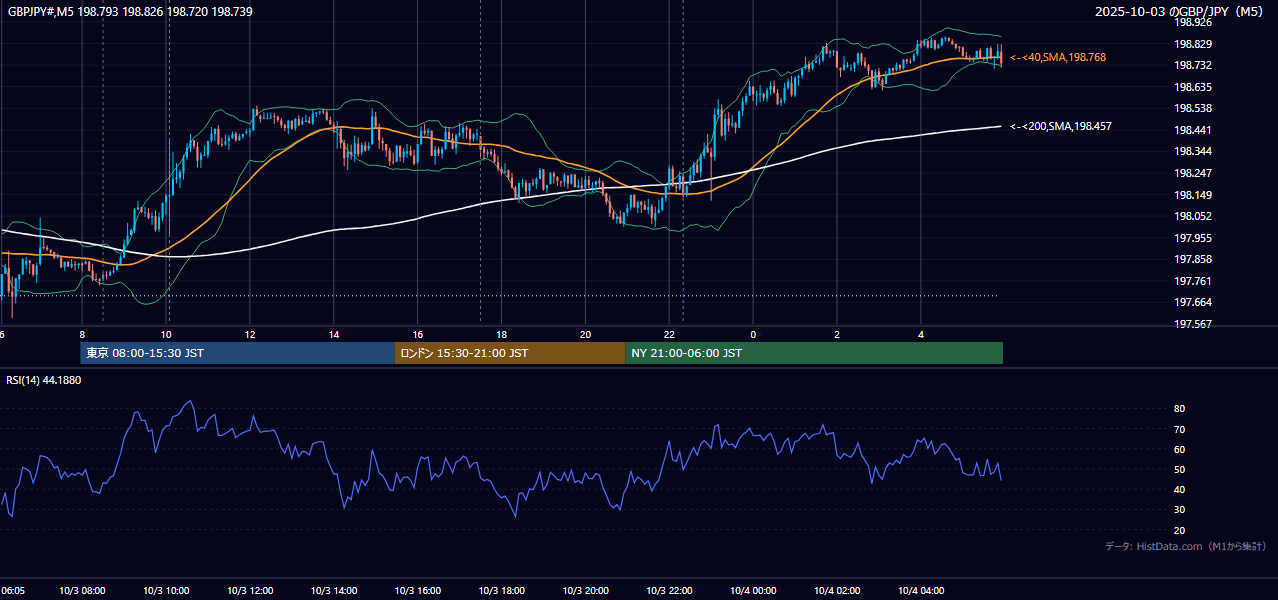The width and height of the screenshot is (1278, 600).
Task: Select the RSI(14) 44.1880 indicator label
Action: click(44, 380)
